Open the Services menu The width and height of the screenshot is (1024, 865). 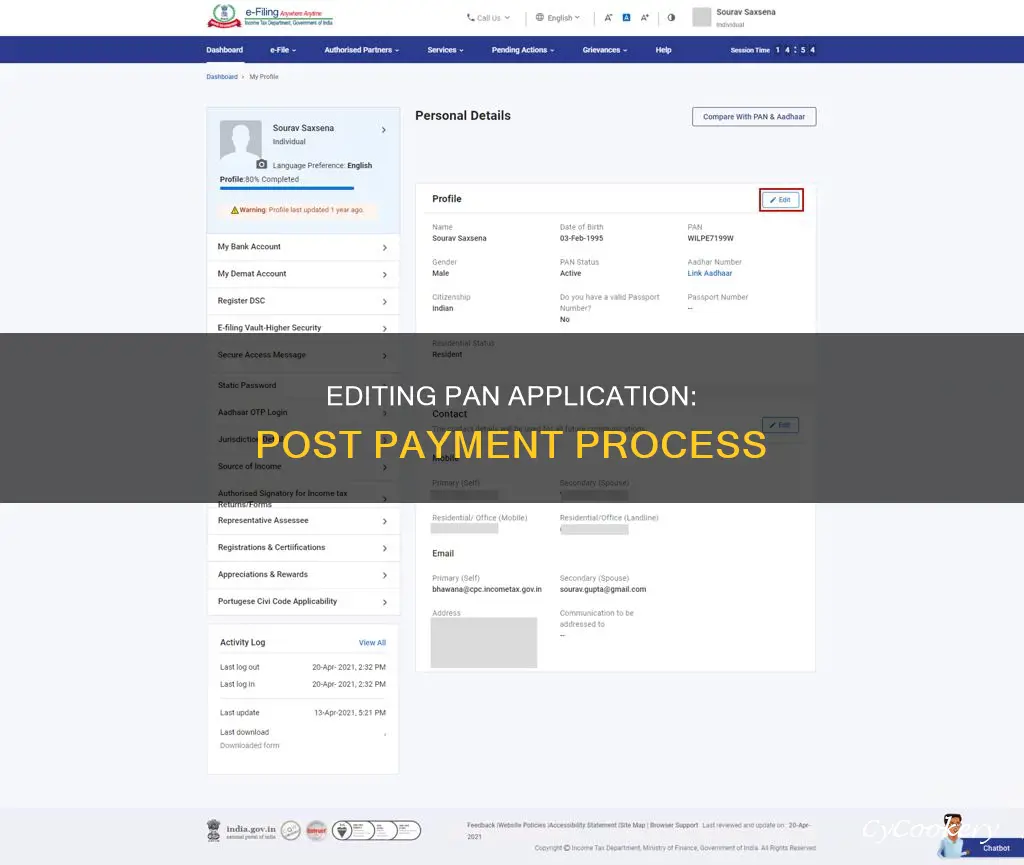click(x=445, y=50)
